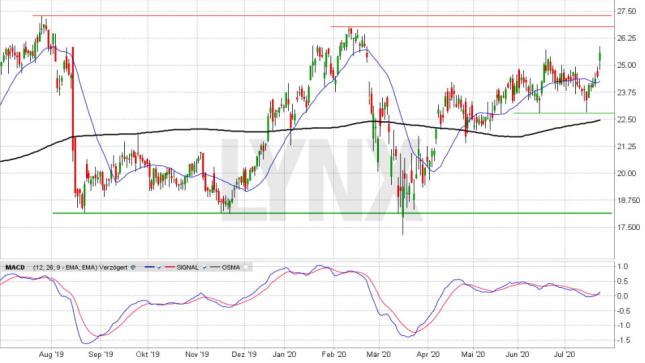Screen dimensions: 645x363
Task: Click the Mär '20 date label
Action: 378,354
